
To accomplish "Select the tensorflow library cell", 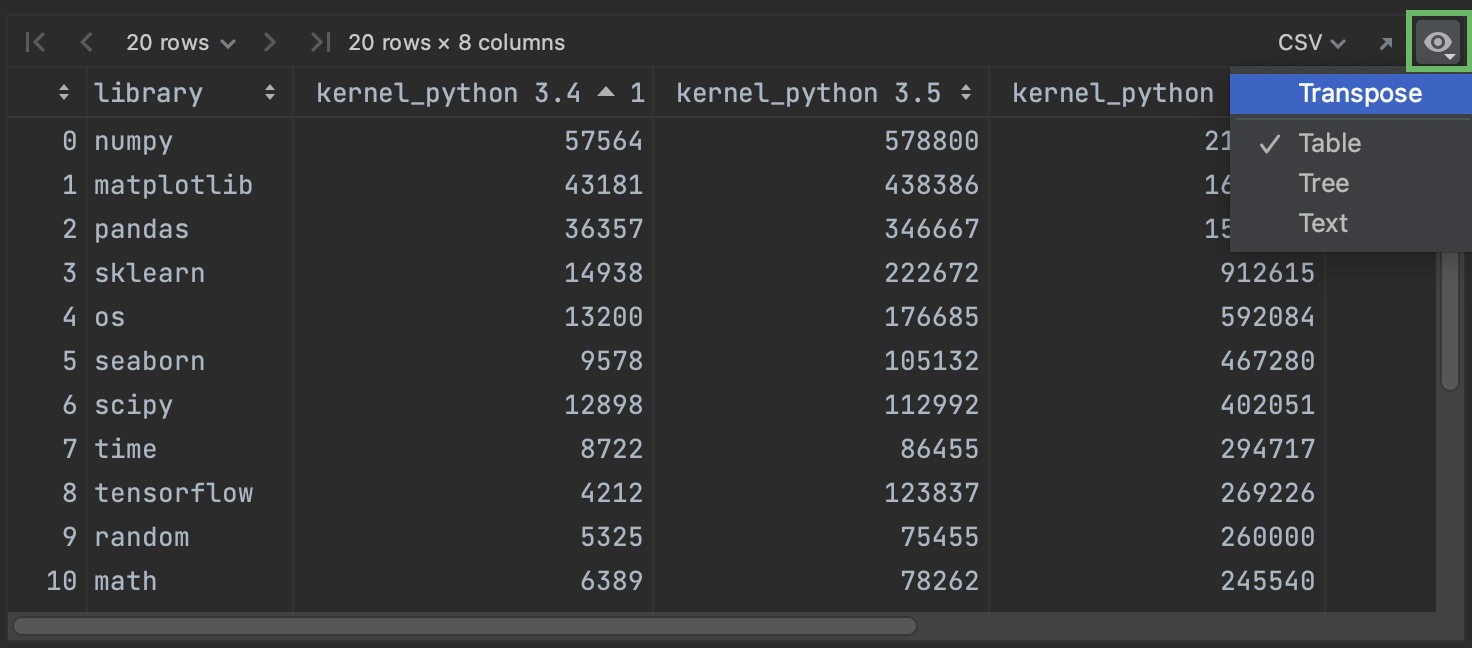I will coord(174,493).
